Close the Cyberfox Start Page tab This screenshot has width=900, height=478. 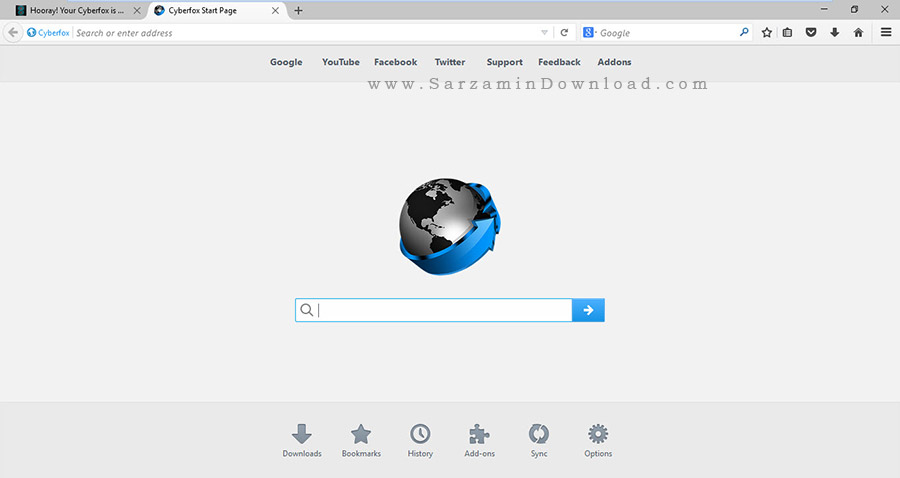click(x=275, y=10)
